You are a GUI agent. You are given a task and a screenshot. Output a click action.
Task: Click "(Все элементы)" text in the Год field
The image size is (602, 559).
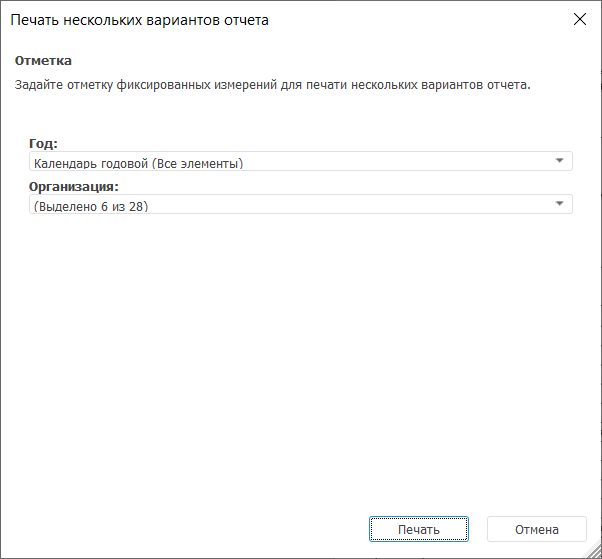point(198,163)
